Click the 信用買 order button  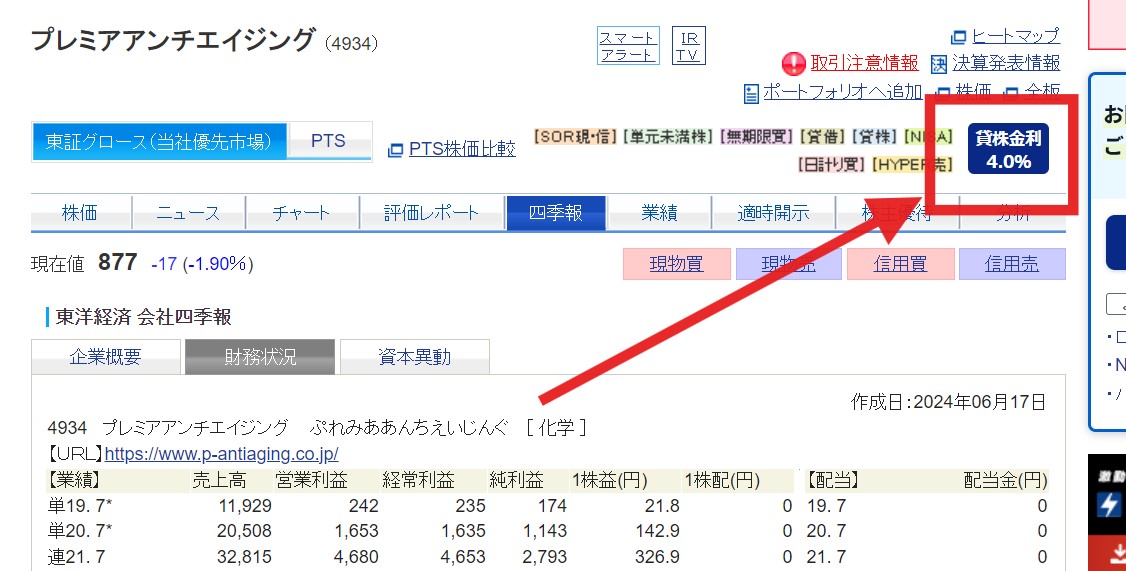click(901, 264)
